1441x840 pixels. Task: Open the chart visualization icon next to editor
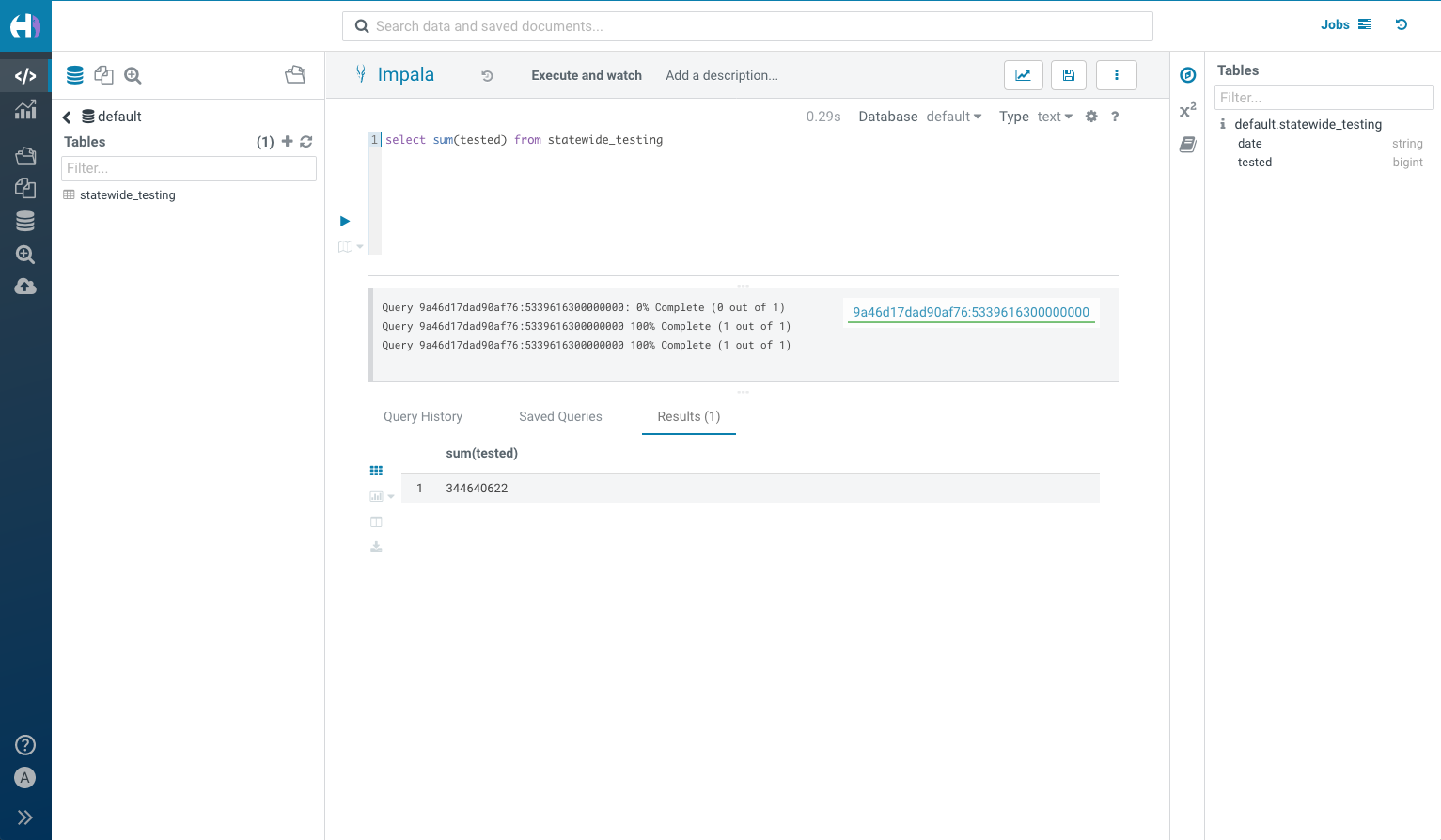(x=1023, y=74)
